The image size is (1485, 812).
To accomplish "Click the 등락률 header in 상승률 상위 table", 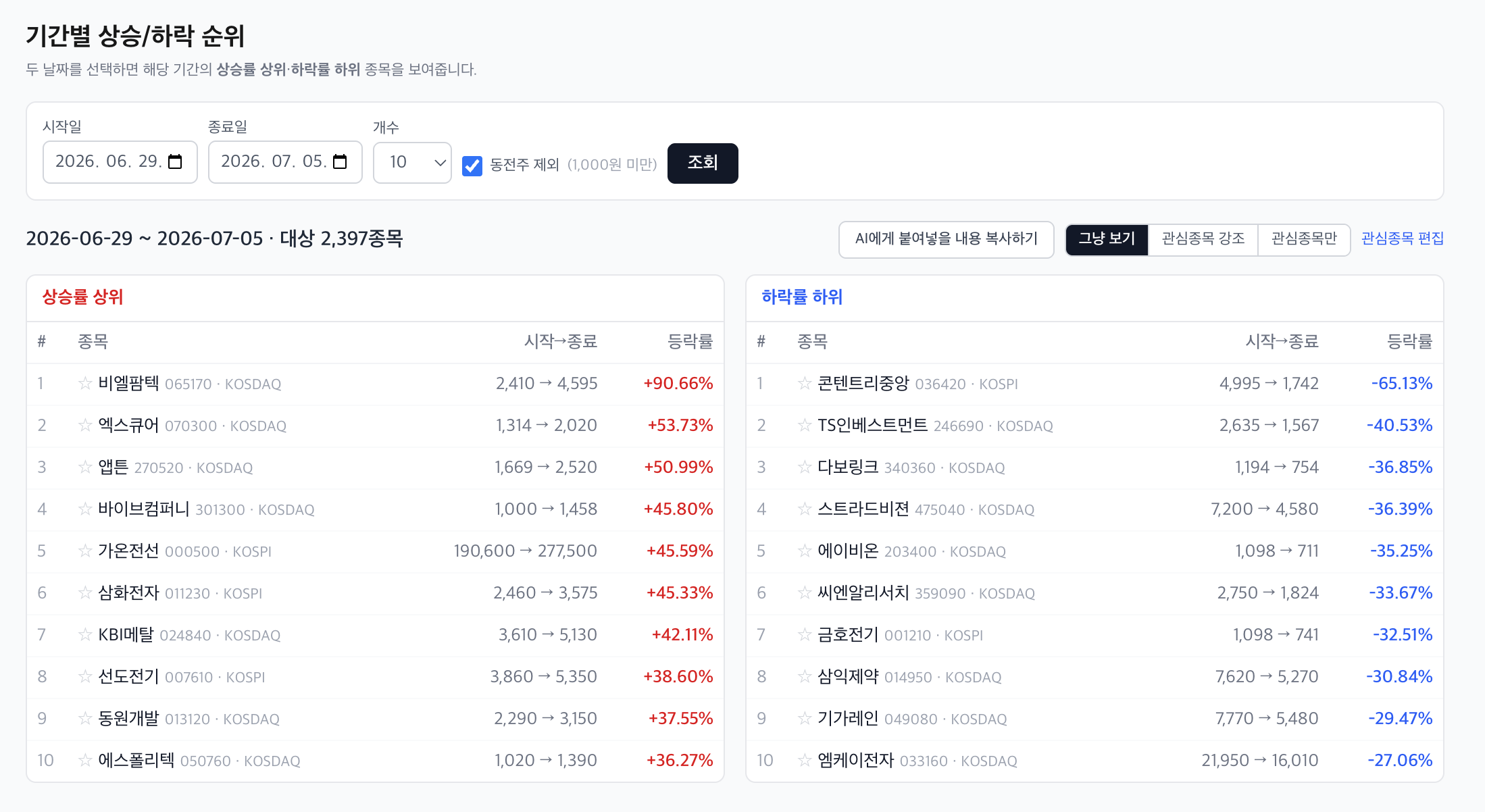I will pyautogui.click(x=690, y=342).
